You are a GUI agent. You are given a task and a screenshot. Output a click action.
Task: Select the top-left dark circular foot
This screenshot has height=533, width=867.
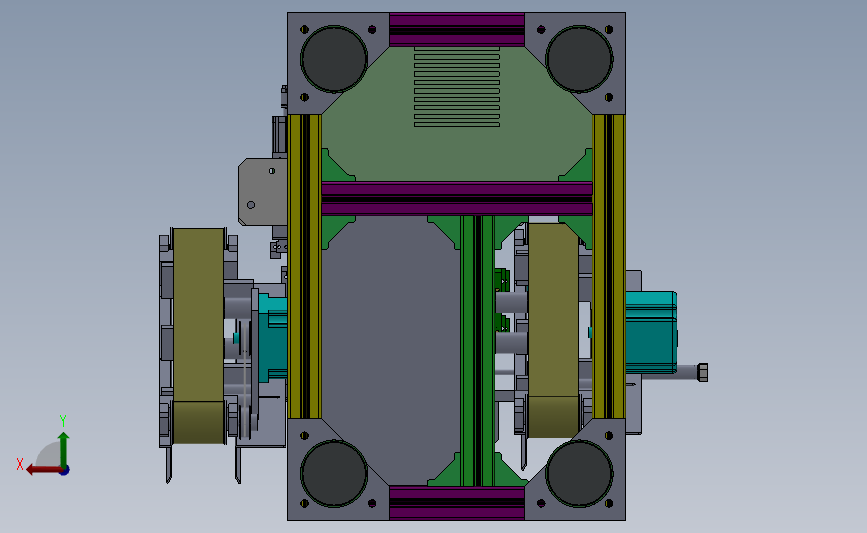(334, 59)
